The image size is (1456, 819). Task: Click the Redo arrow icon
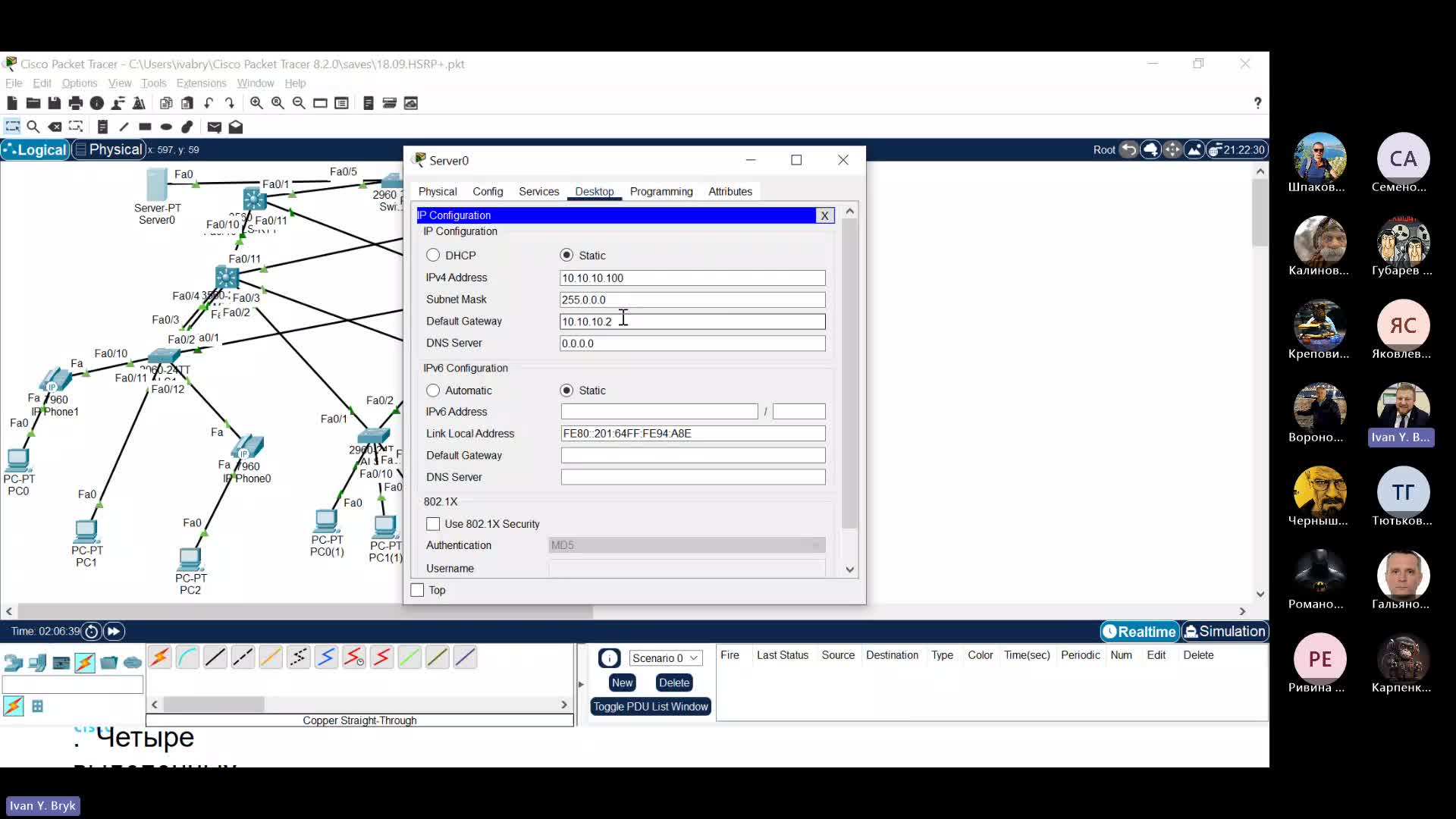(230, 103)
